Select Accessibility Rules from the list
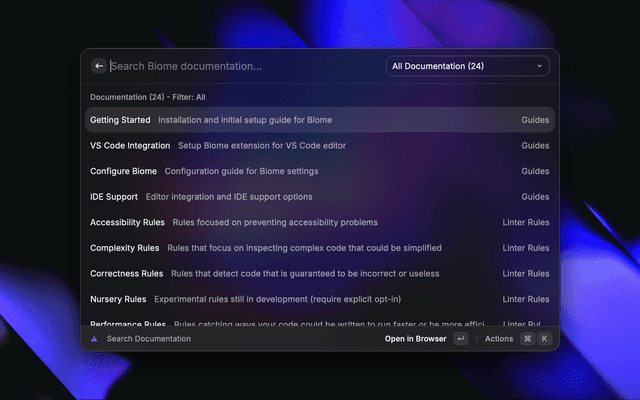 coord(319,222)
